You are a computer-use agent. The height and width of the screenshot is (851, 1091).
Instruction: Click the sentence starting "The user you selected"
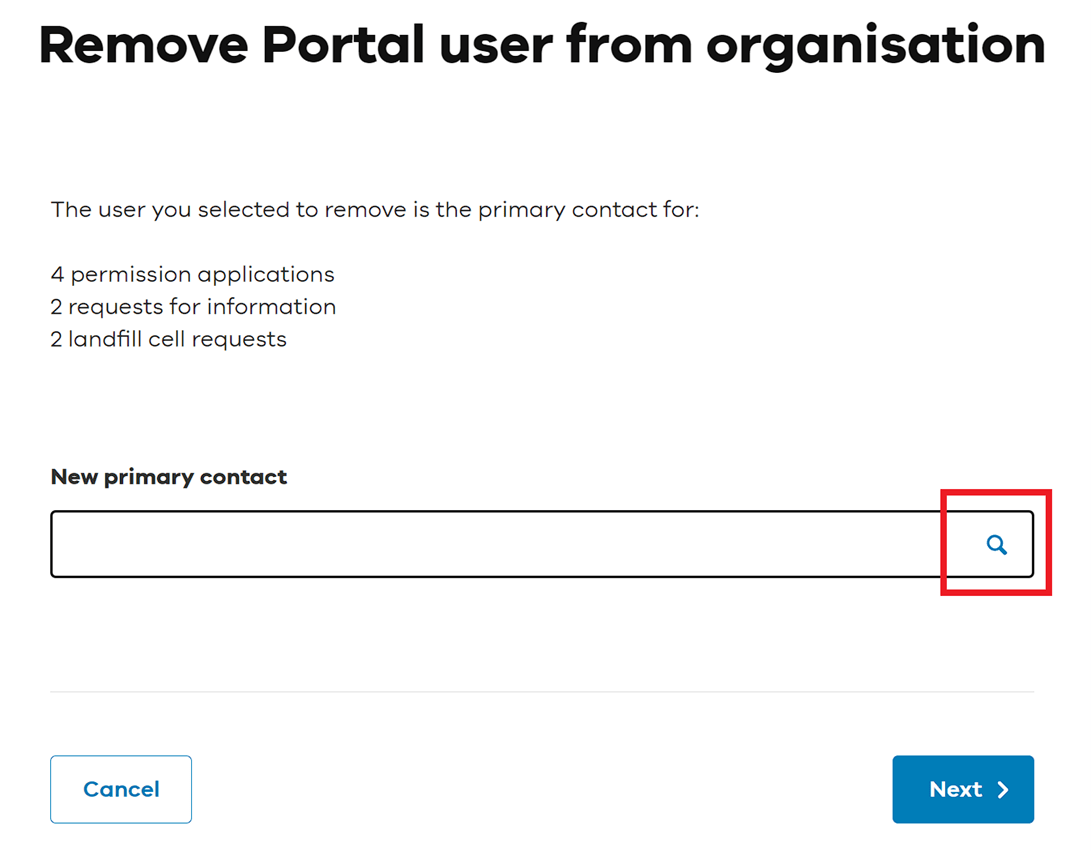point(375,210)
